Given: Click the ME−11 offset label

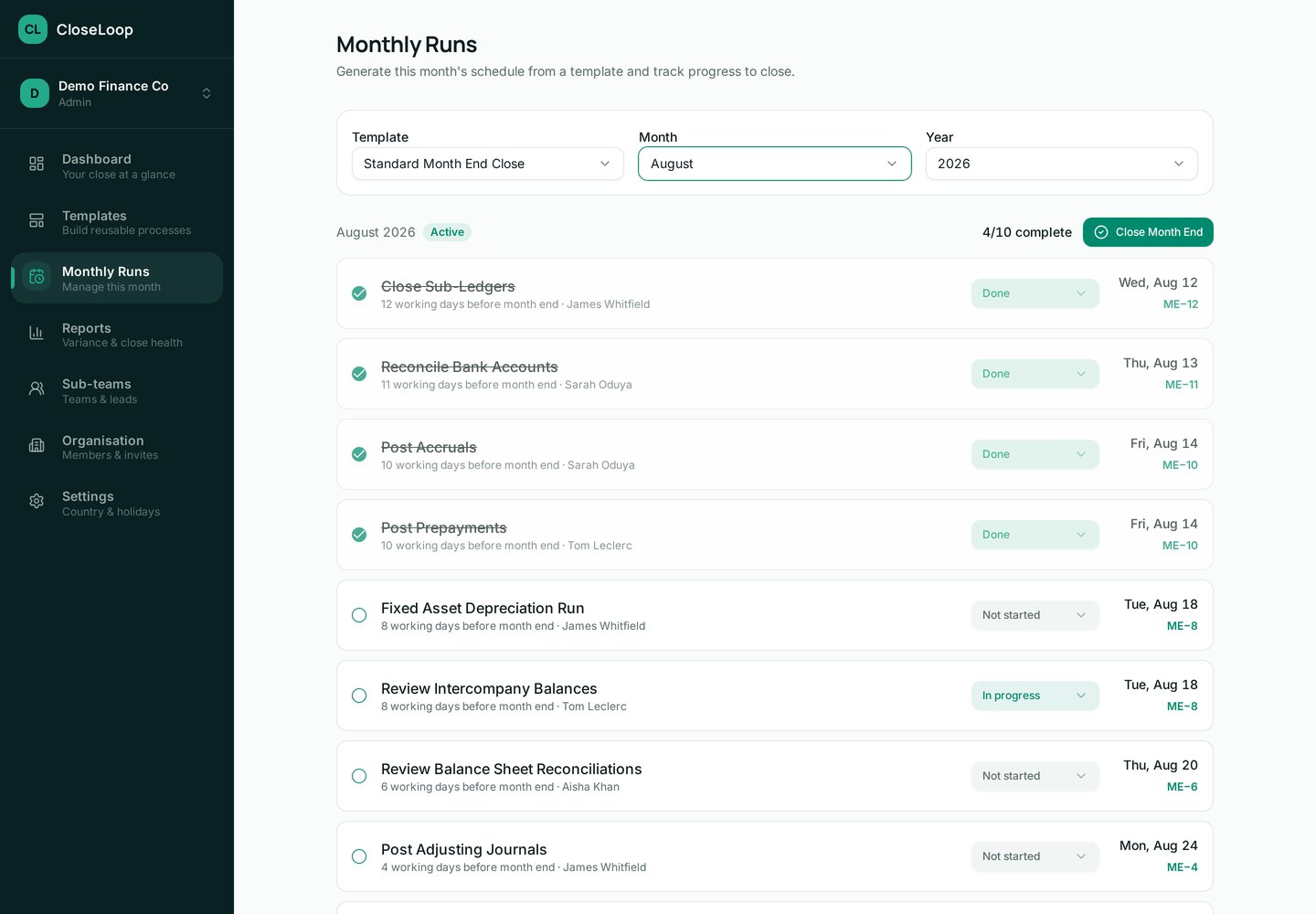Looking at the screenshot, I should [1182, 385].
